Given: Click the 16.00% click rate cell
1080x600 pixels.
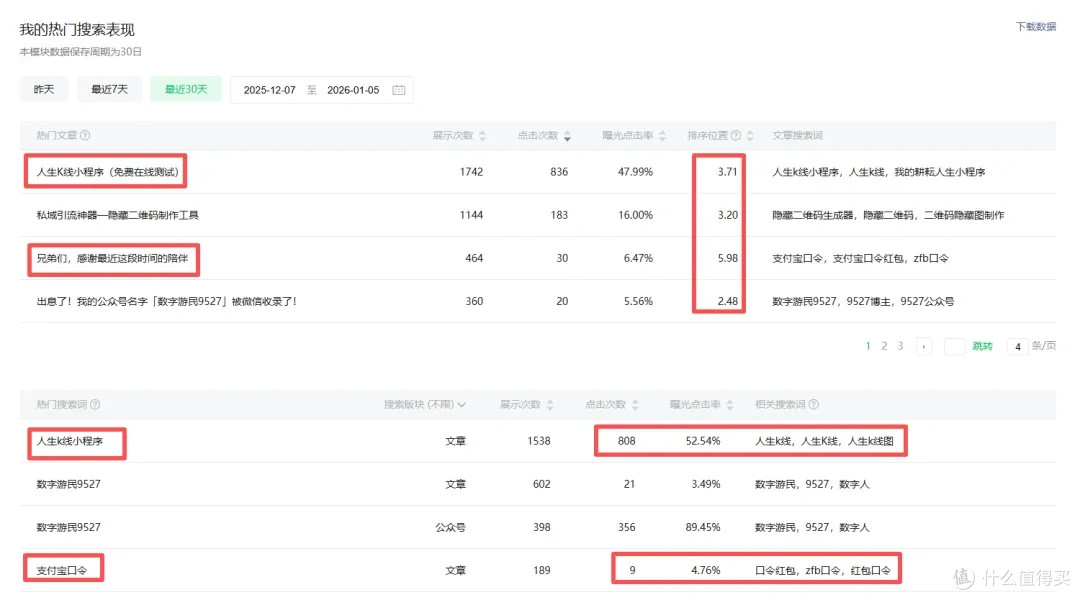Looking at the screenshot, I should click(x=635, y=216).
